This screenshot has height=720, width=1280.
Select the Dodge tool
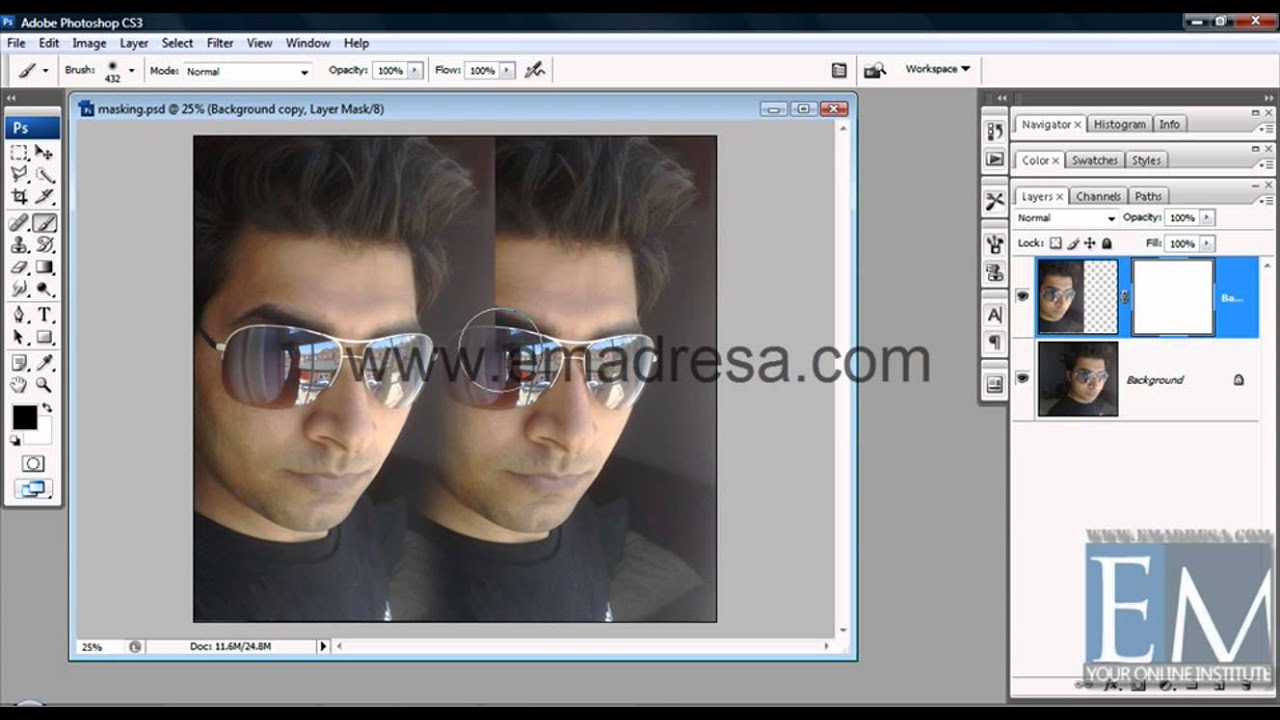click(44, 290)
